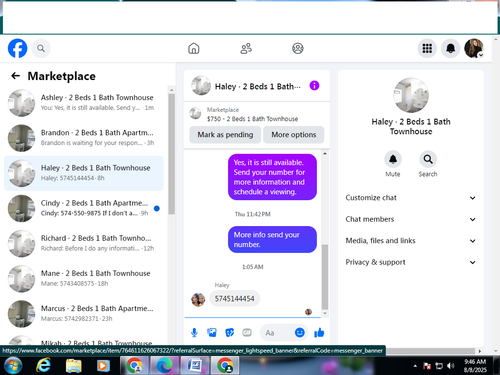The height and width of the screenshot is (375, 500).
Task: Click the chat messages scrollbar thumb
Action: coord(325,277)
